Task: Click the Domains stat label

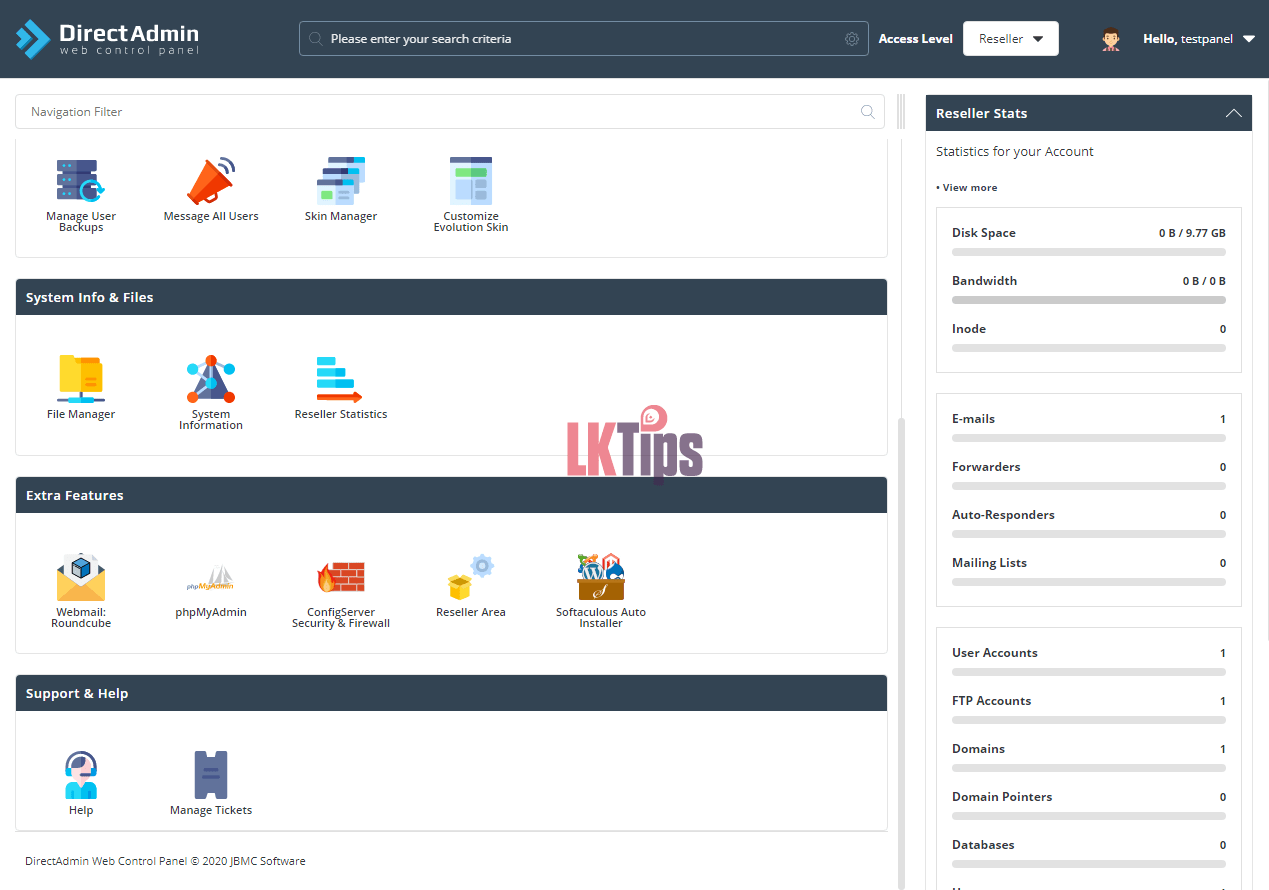Action: coord(978,749)
